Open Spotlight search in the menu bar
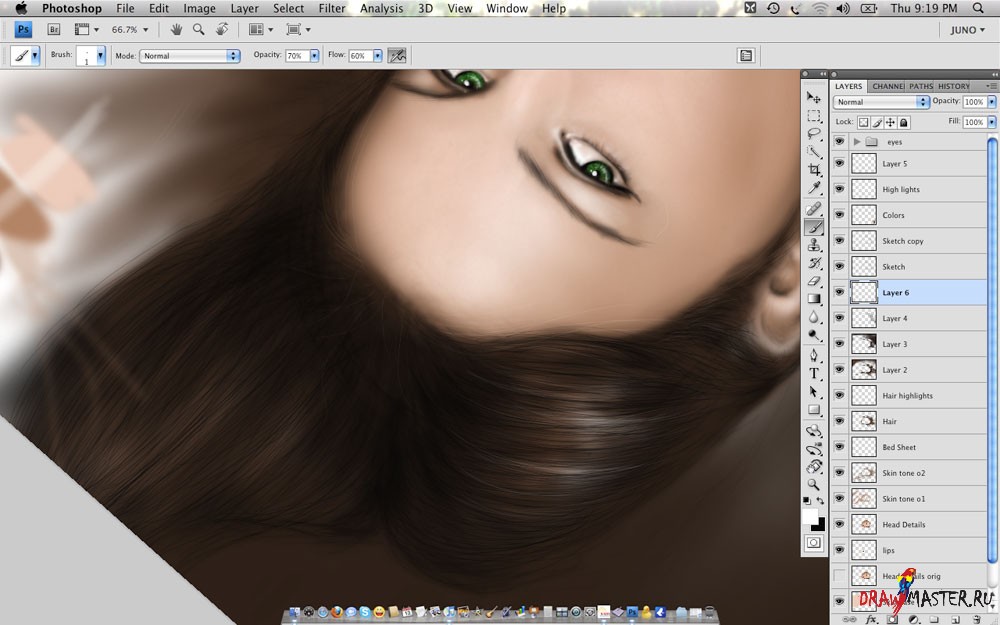The image size is (1000, 625). coord(978,8)
